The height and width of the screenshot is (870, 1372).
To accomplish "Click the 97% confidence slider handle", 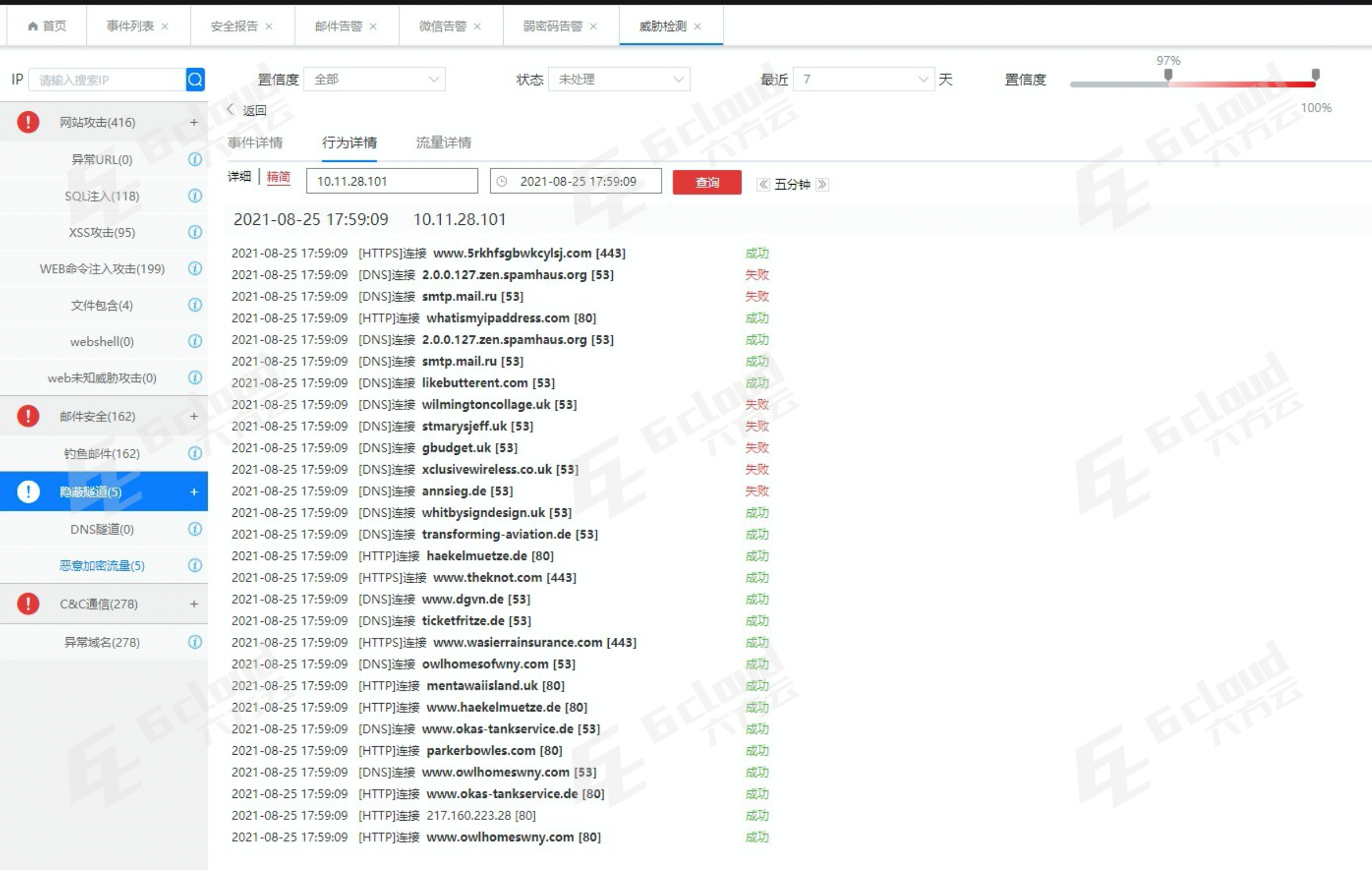I will tap(1168, 74).
